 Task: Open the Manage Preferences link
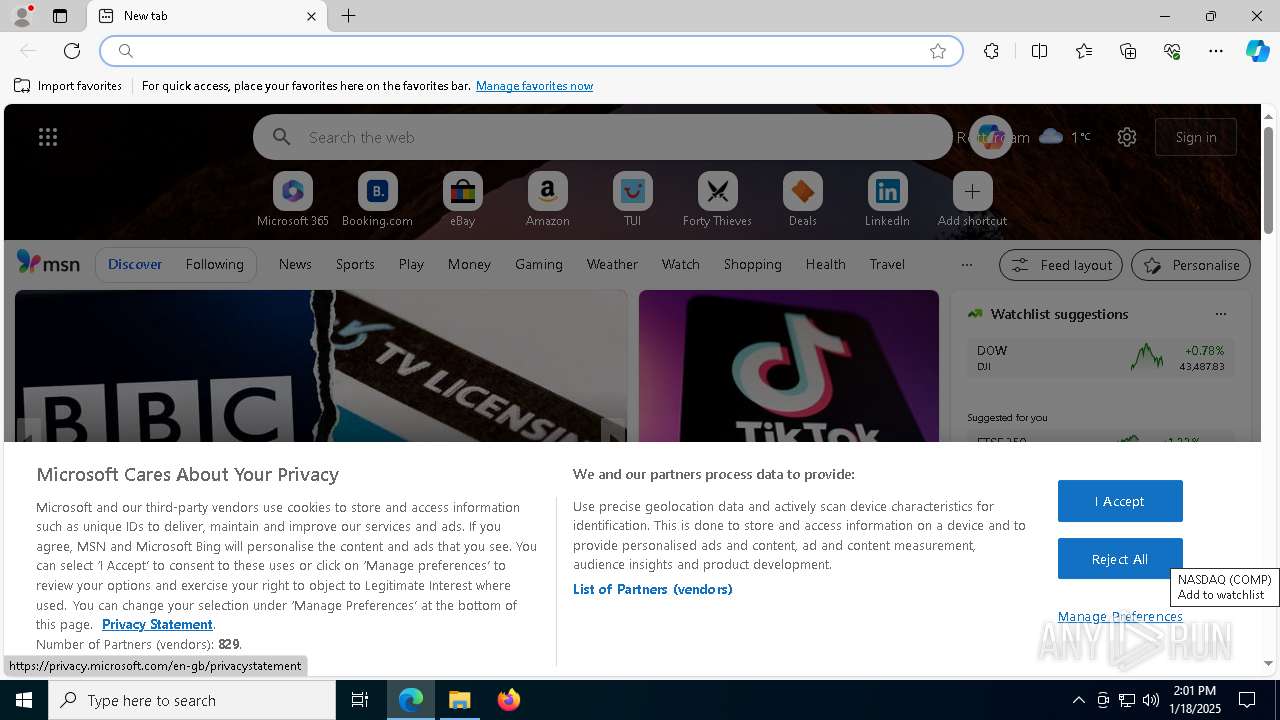(x=1120, y=616)
